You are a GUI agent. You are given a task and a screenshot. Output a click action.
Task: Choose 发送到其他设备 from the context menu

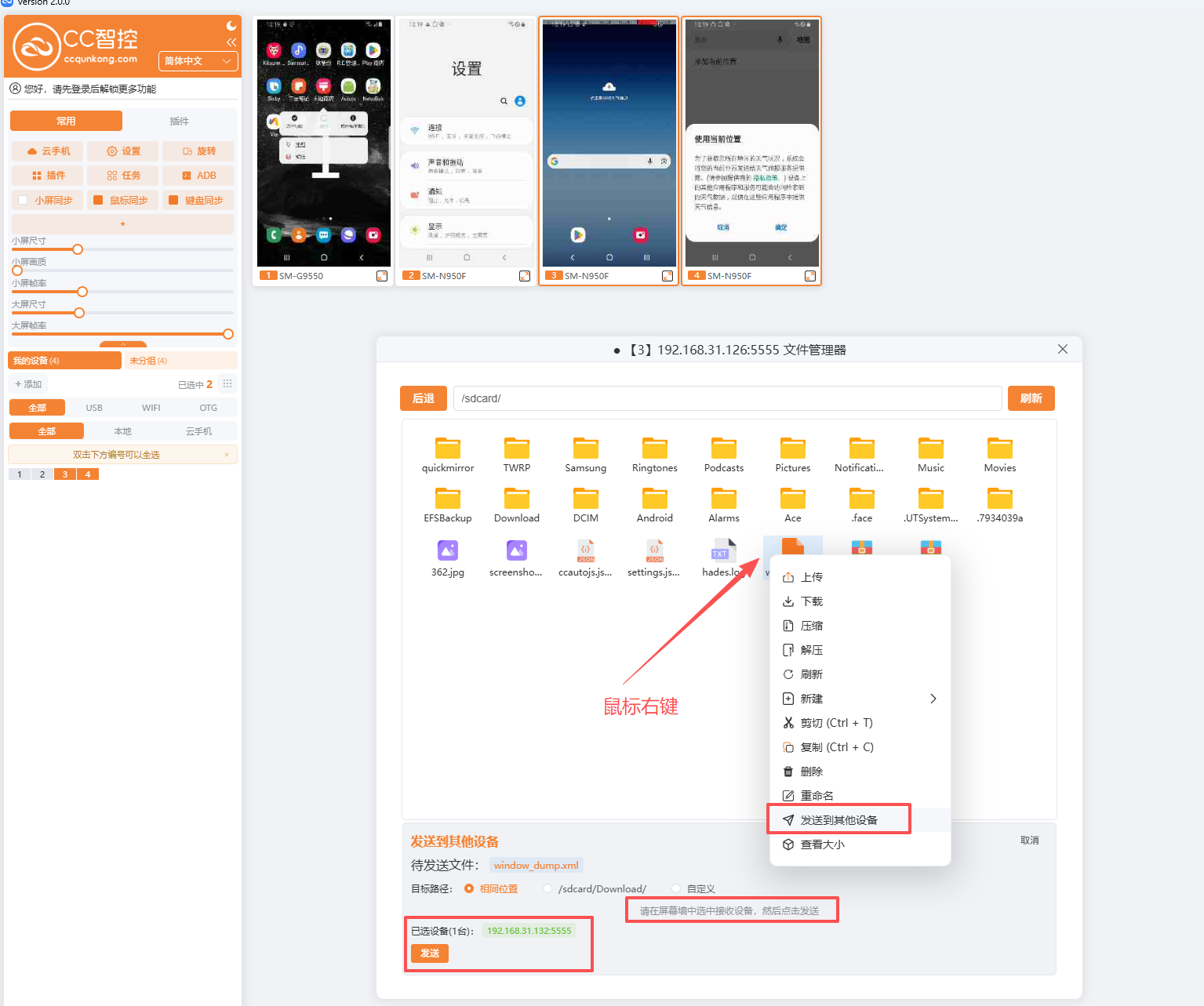click(x=838, y=820)
